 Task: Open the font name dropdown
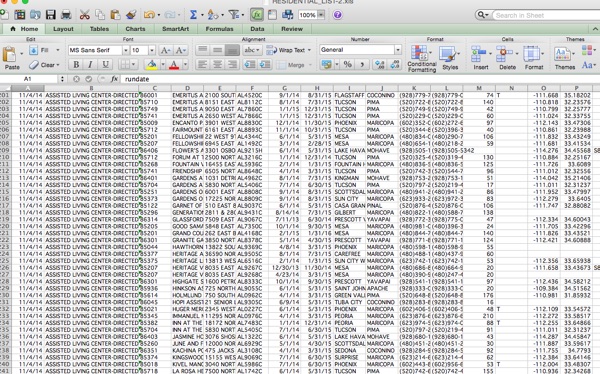click(x=126, y=50)
